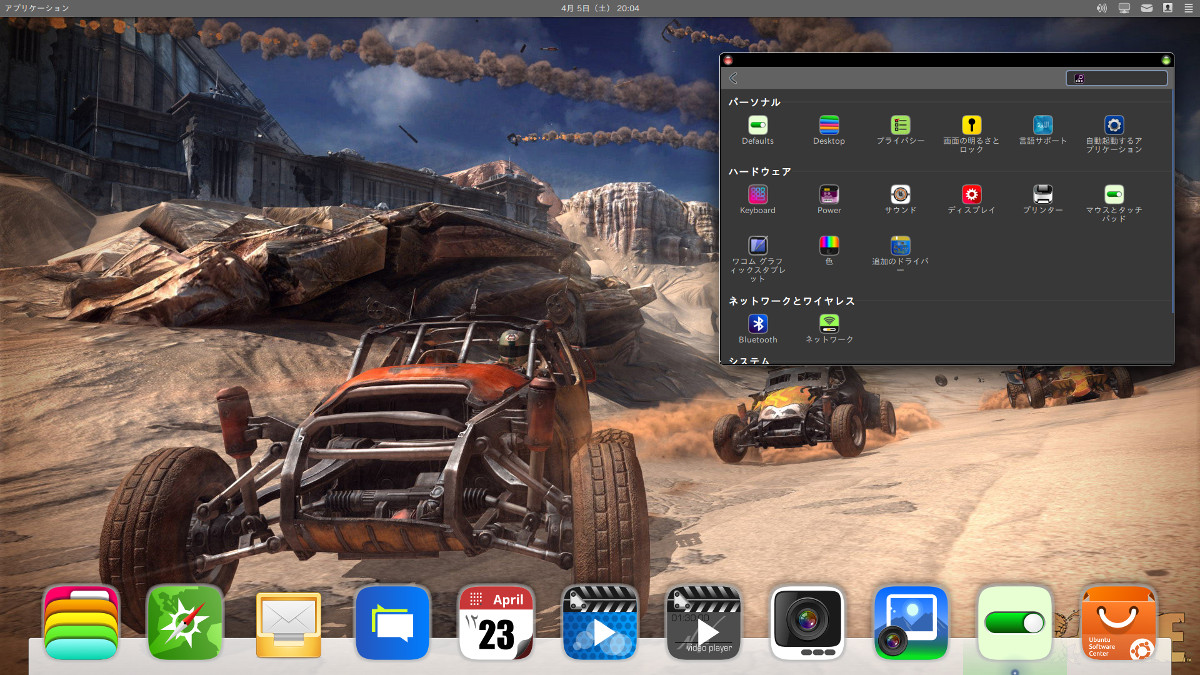Launch the blue chat messaging app
The image size is (1200, 675).
point(393,622)
